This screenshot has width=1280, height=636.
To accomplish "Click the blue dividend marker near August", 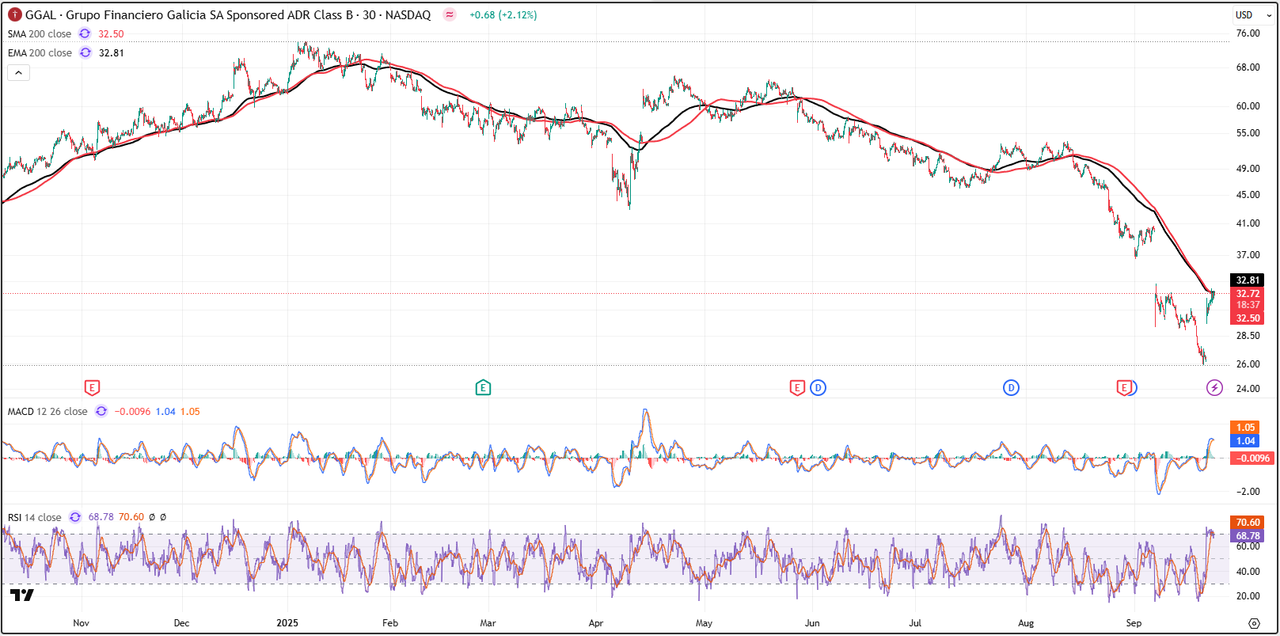I will 1012,387.
